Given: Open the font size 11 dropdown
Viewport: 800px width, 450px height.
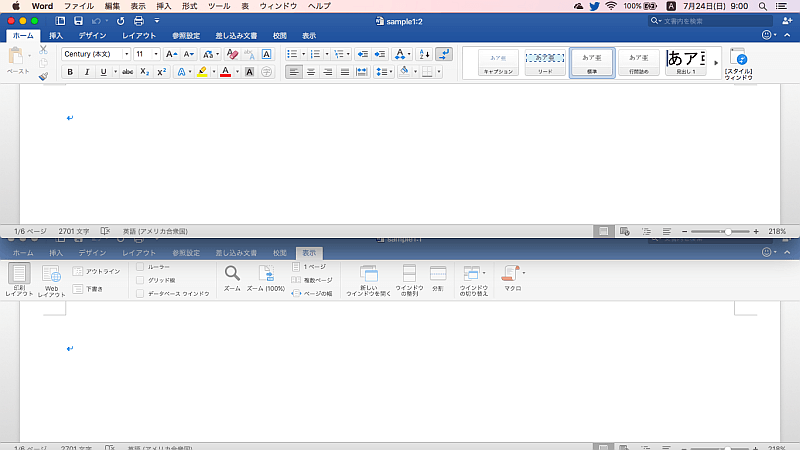Looking at the screenshot, I should coord(156,54).
